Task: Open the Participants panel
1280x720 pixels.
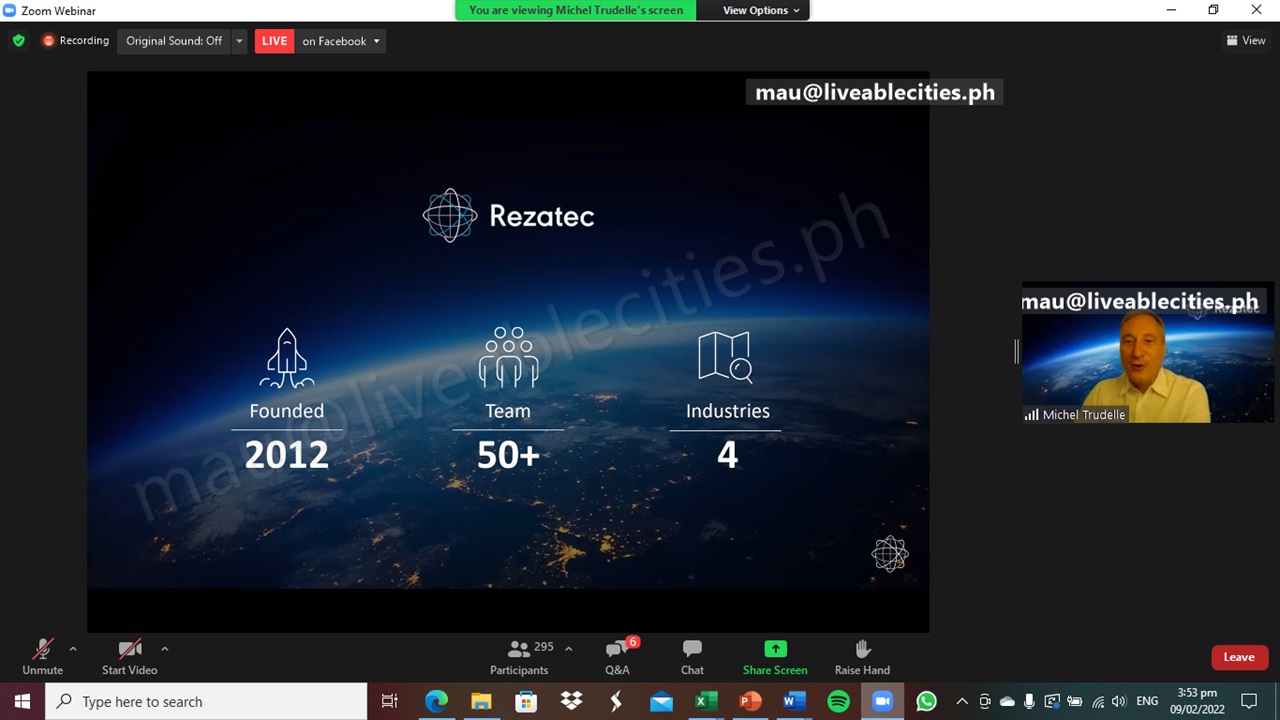Action: pyautogui.click(x=519, y=657)
